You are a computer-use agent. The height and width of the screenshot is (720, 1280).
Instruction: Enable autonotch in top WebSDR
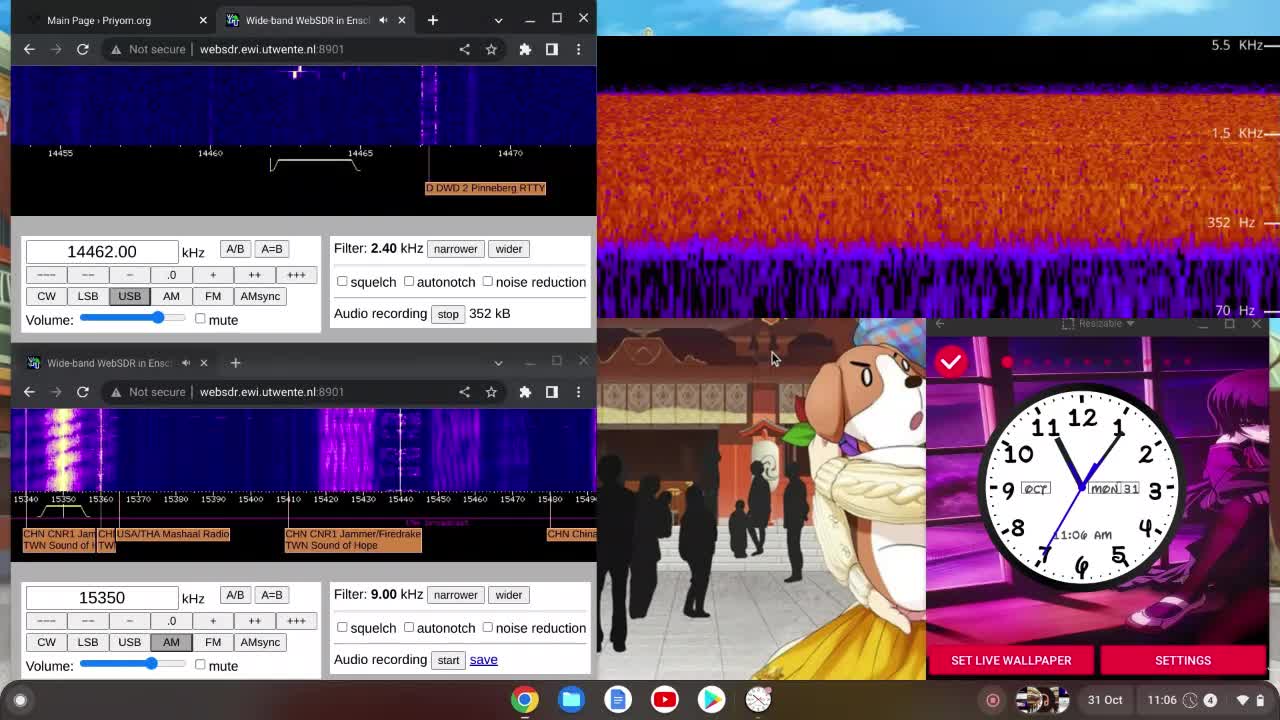pos(409,282)
